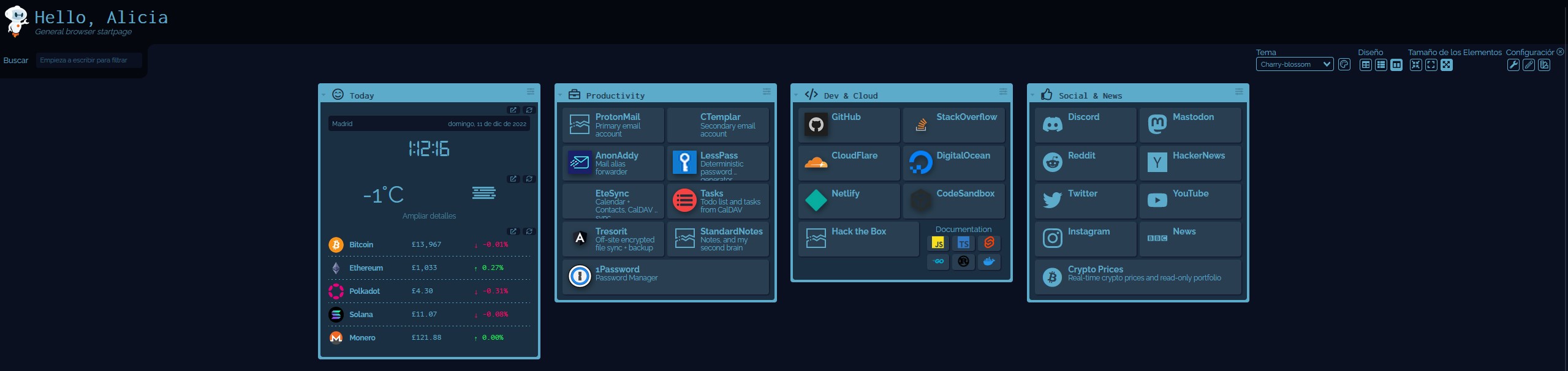Set item size to small
This screenshot has width=1568, height=371.
1415,66
